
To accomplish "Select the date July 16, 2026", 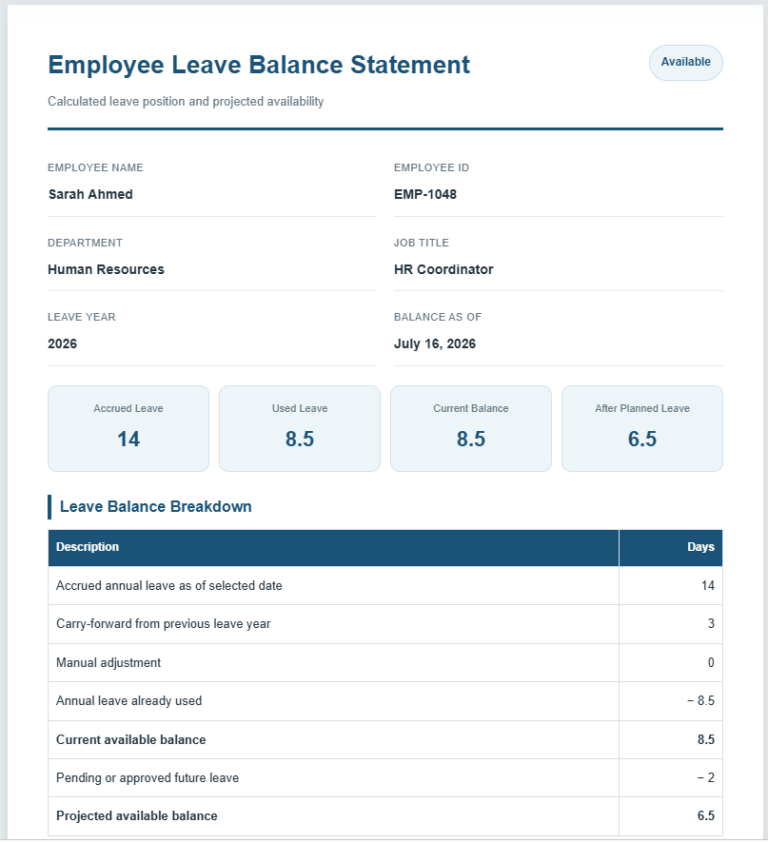I will click(x=435, y=344).
